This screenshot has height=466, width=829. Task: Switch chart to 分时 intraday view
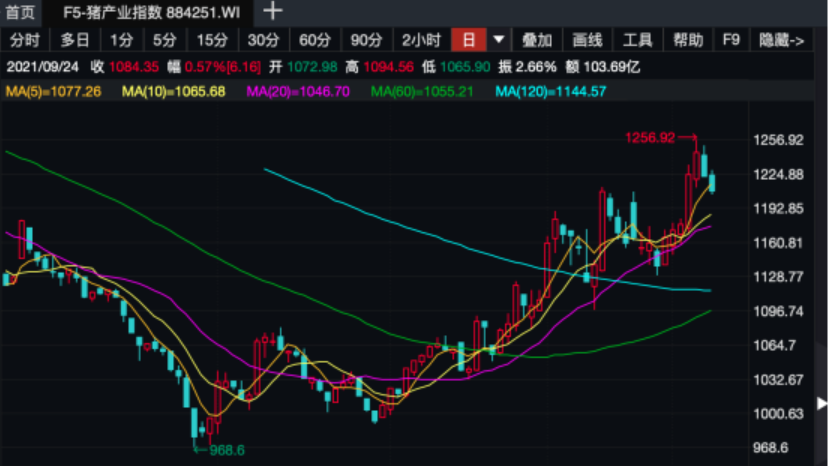(25, 41)
